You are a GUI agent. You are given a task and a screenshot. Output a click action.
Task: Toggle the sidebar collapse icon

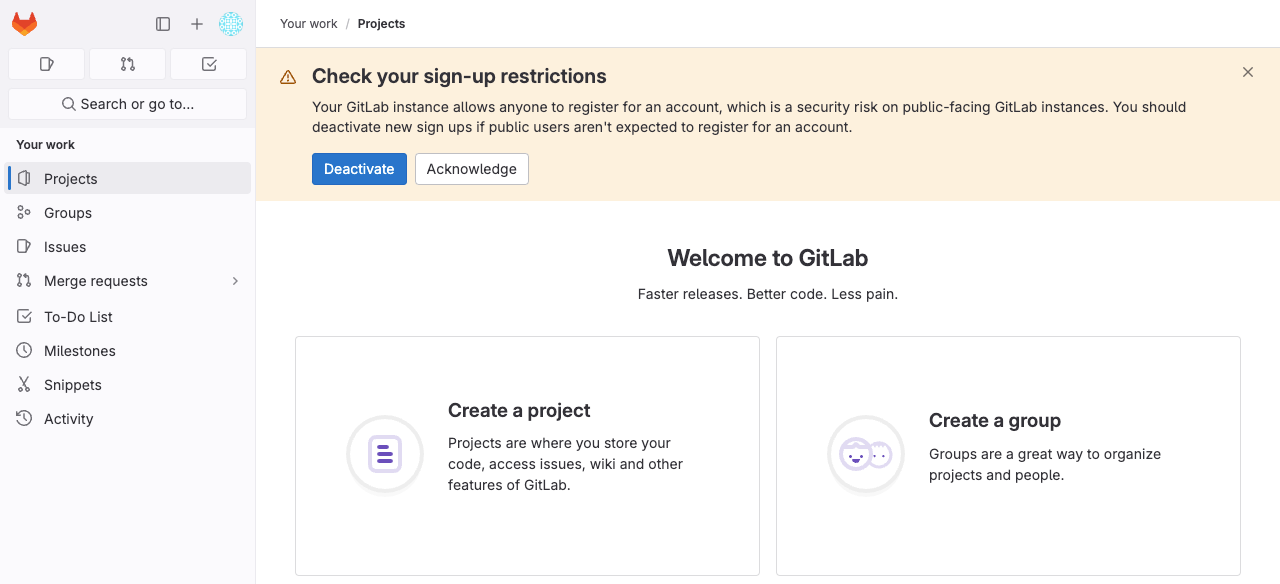[163, 24]
